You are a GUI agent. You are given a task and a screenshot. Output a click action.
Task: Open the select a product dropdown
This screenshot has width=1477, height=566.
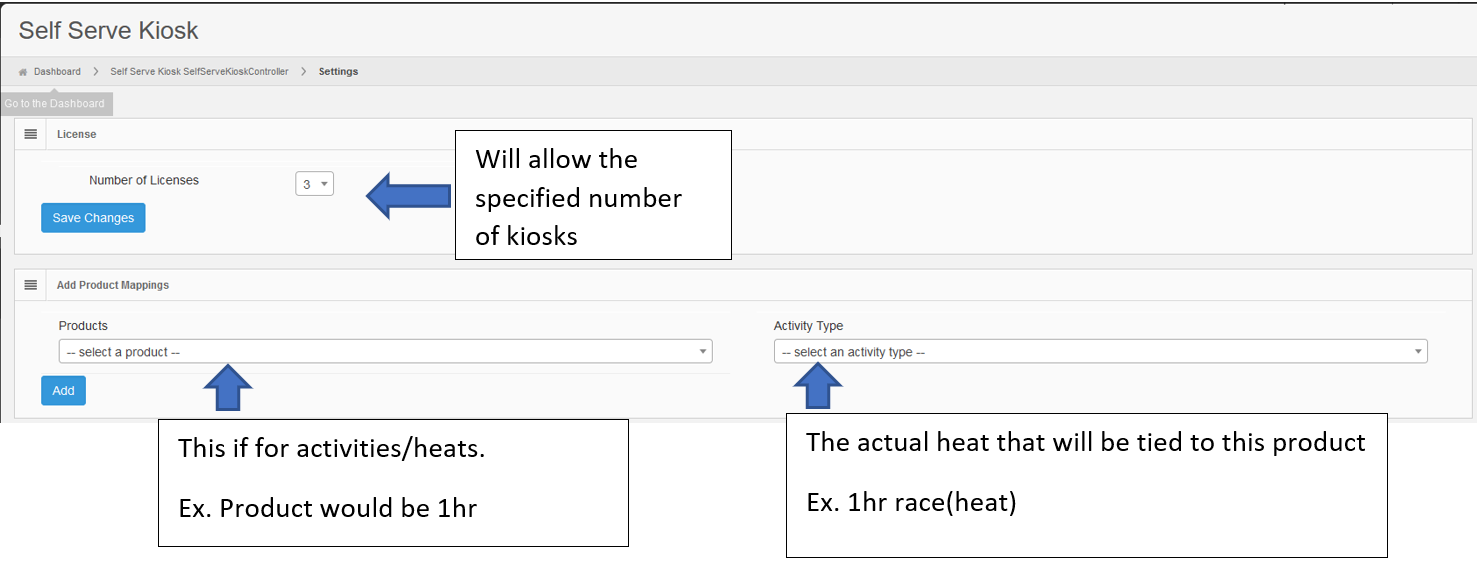[x=385, y=352]
